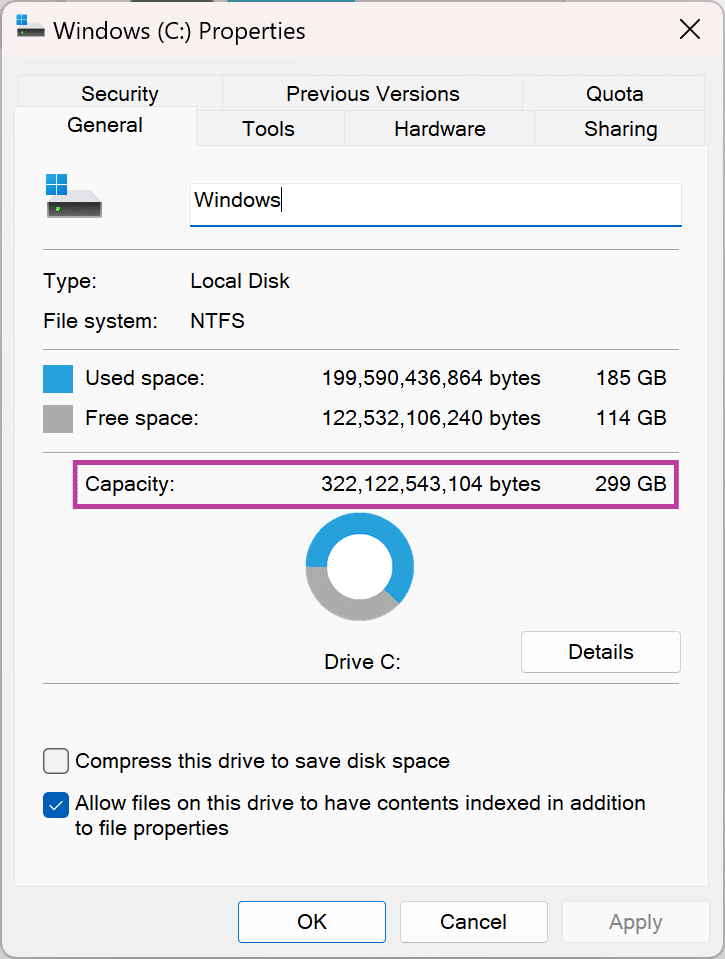Screen dimensions: 725x959
Task: Close the Properties dialog with the X
Action: point(690,29)
